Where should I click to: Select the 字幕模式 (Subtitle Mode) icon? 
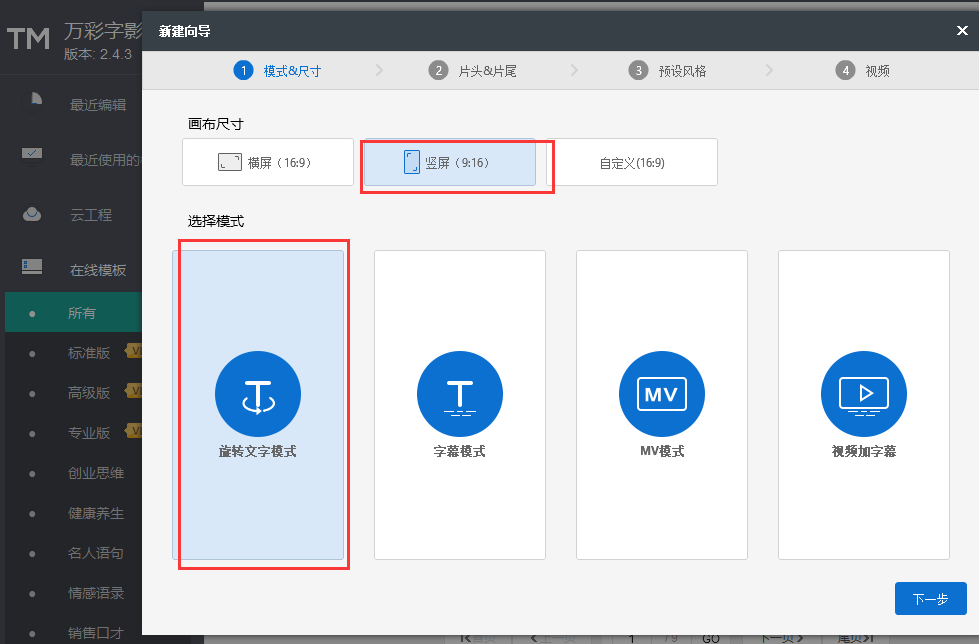point(459,394)
